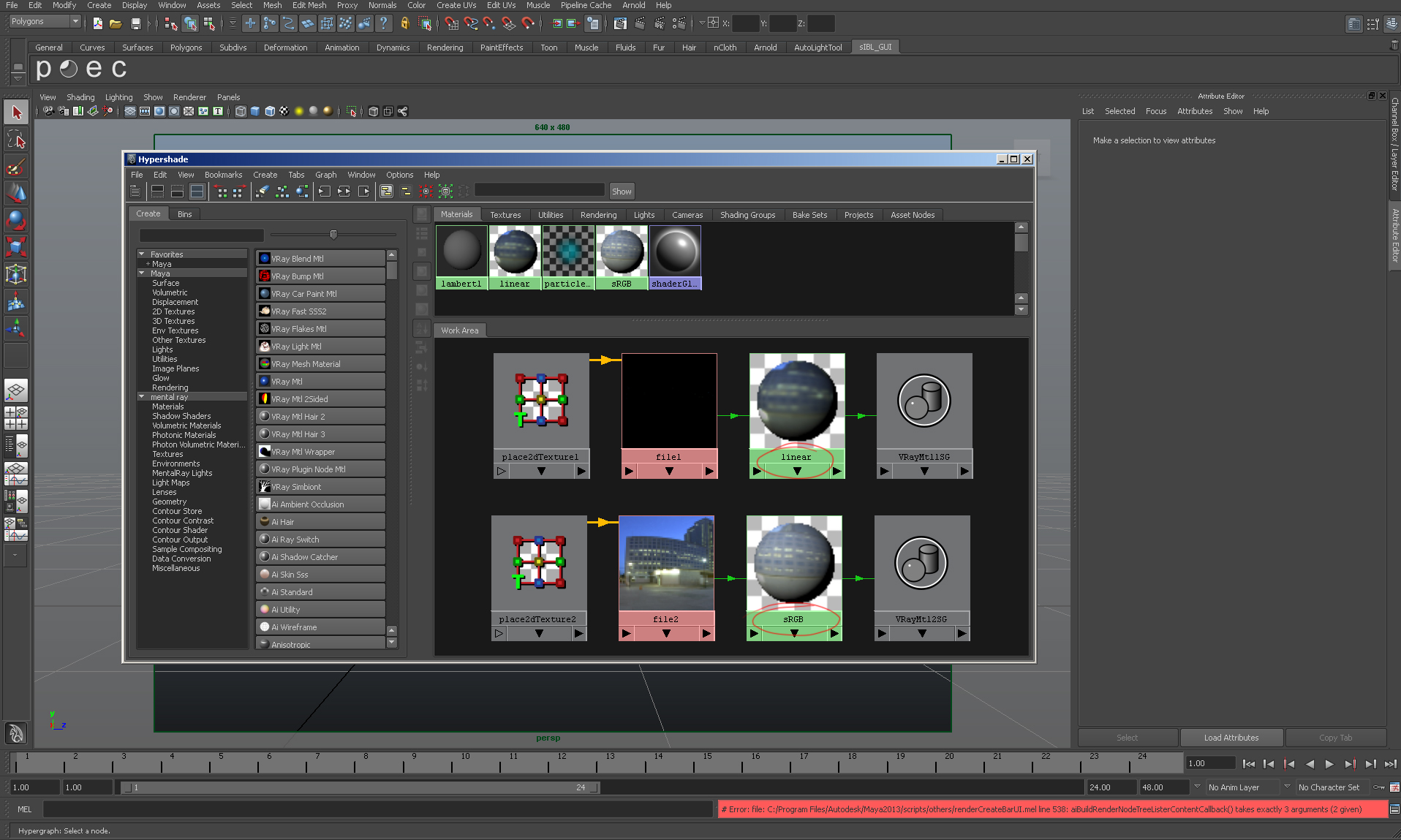
Task: Click the Input Connections icon in Hypershade
Action: click(x=325, y=192)
